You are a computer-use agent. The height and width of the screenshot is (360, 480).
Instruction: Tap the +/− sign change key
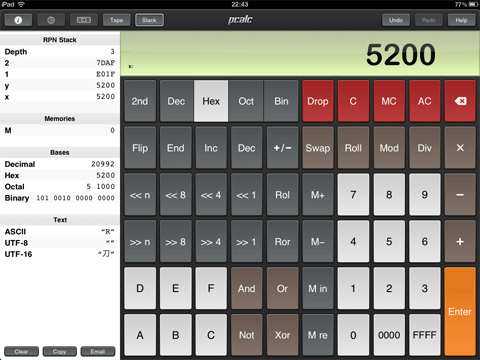tap(282, 148)
